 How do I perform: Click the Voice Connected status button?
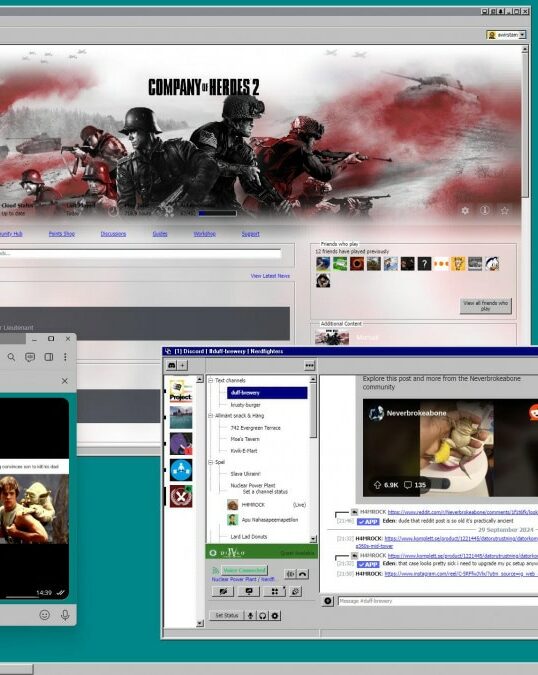click(244, 570)
